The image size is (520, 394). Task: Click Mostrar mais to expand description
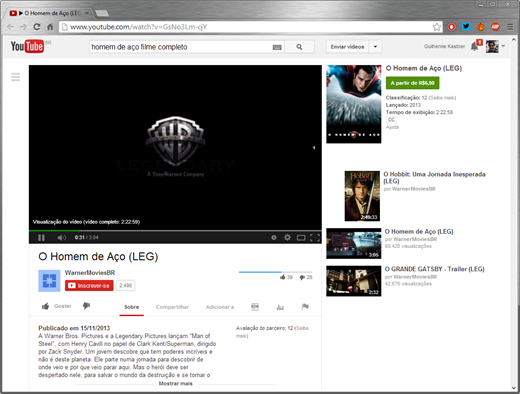(175, 384)
